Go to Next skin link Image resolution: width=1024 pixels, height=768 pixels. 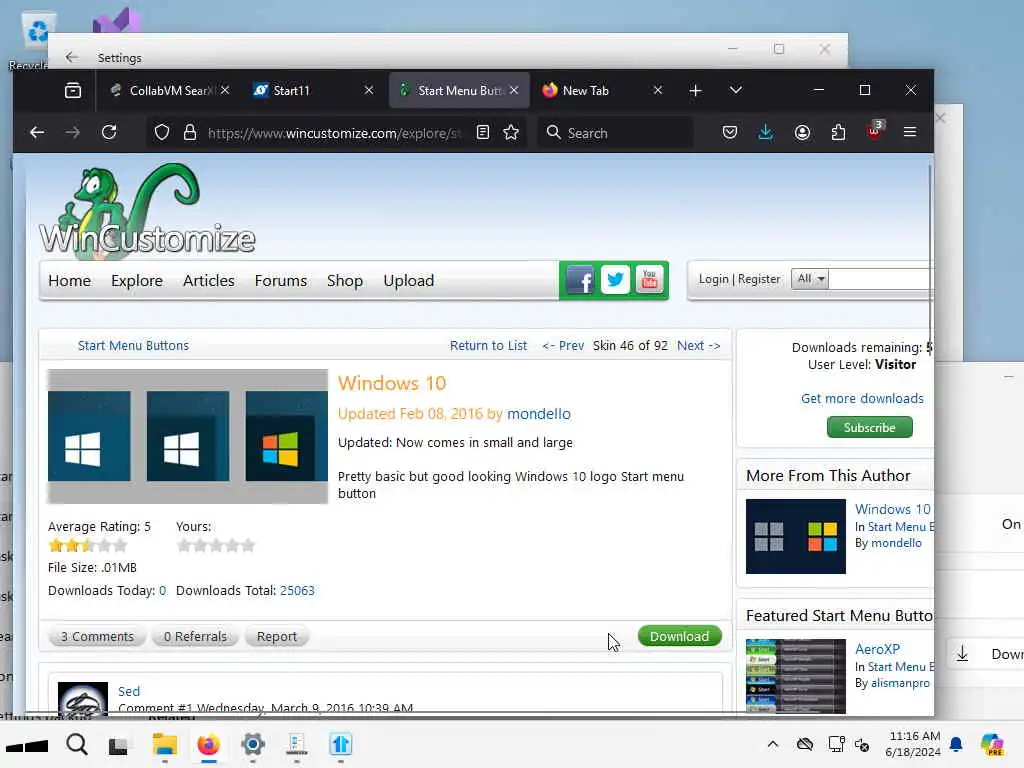coord(699,345)
